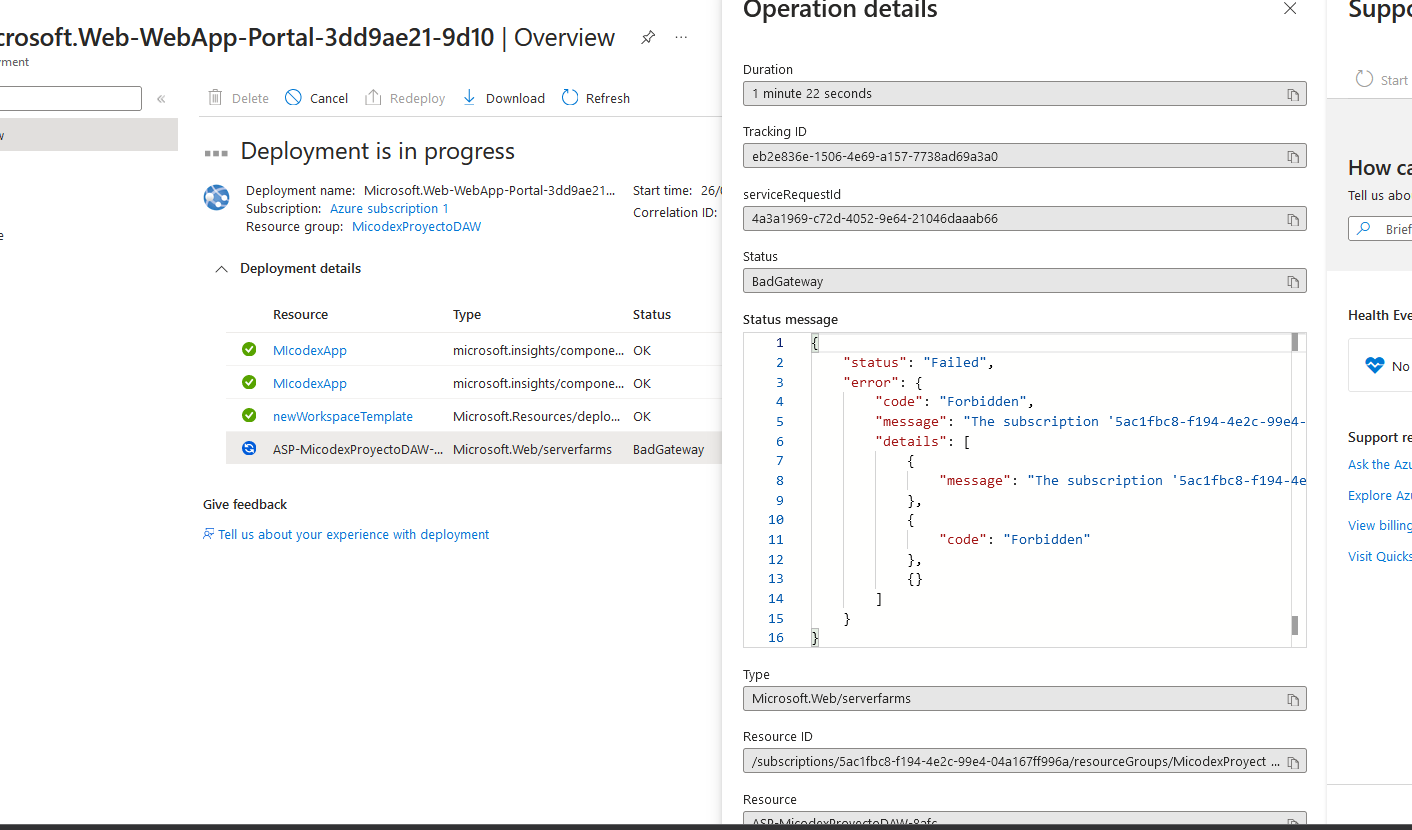The height and width of the screenshot is (830, 1412).
Task: Click Delete in the toolbar
Action: click(238, 98)
